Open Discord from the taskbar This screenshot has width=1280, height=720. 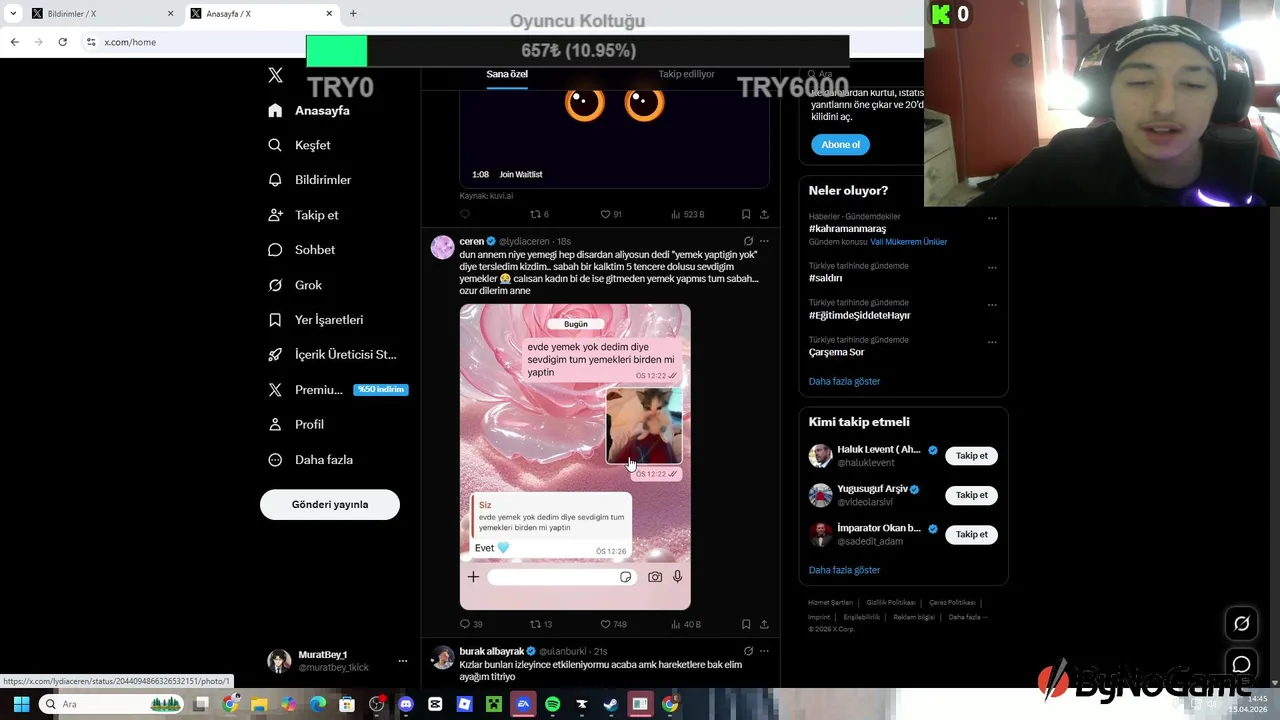point(406,704)
